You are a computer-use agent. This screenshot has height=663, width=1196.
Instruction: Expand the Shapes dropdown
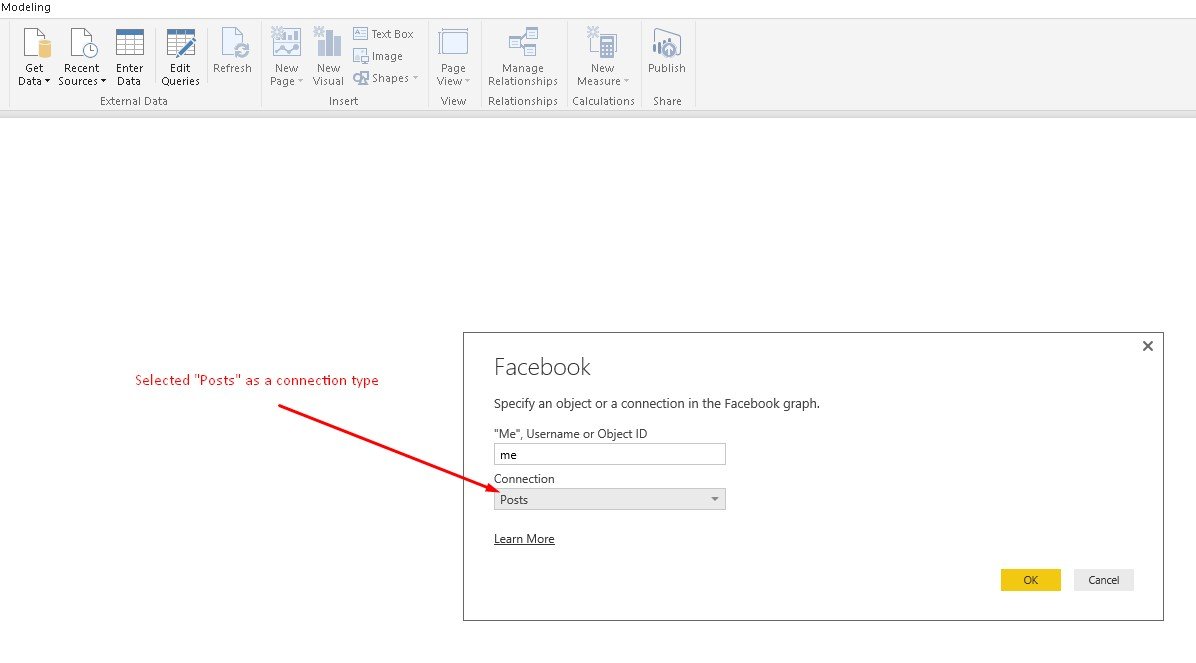pos(387,78)
